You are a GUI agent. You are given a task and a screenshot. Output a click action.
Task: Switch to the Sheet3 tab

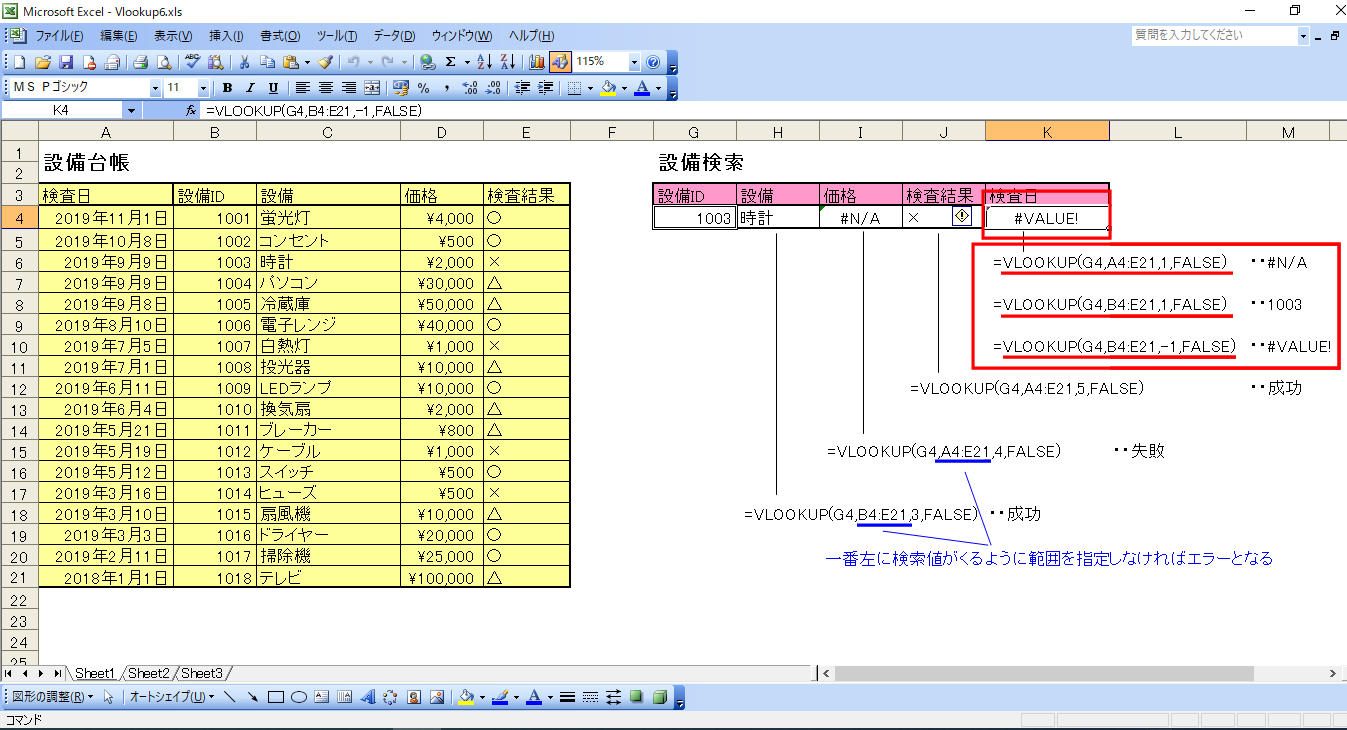[x=201, y=673]
